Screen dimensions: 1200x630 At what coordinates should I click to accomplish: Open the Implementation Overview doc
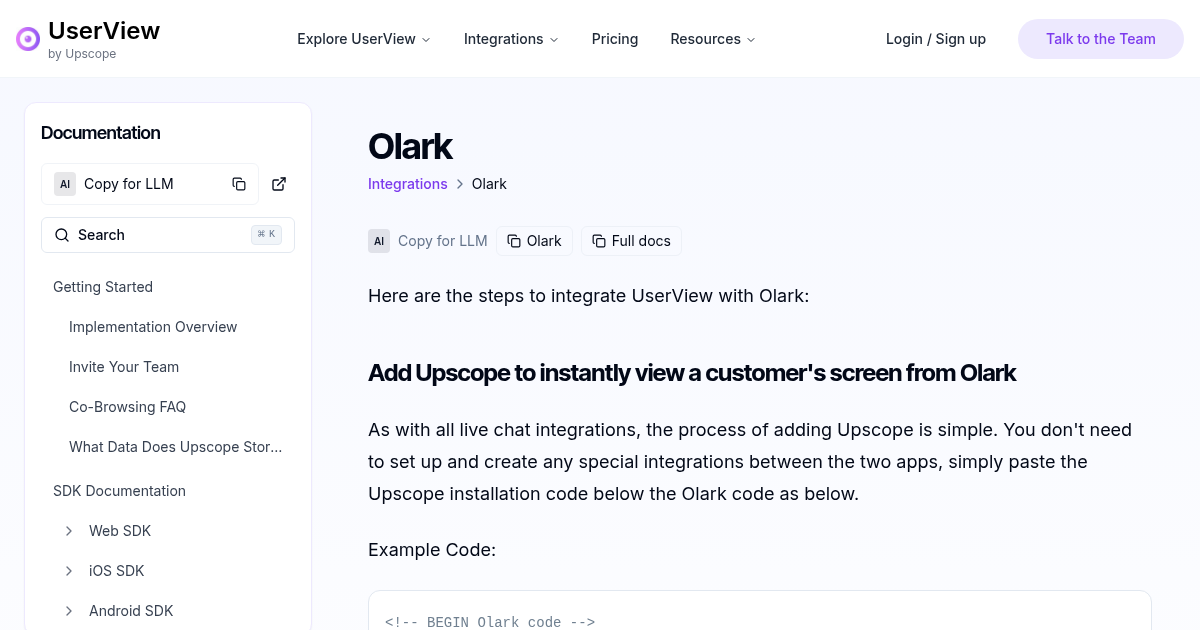[x=153, y=327]
